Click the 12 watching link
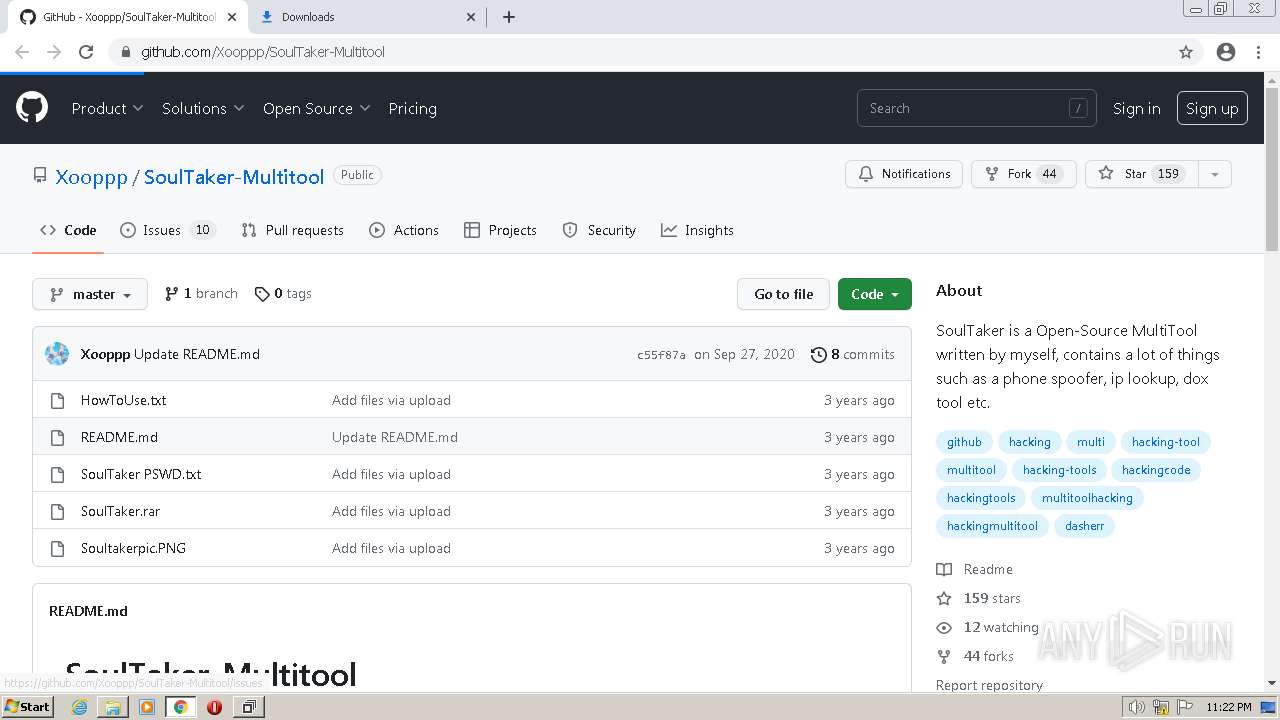Viewport: 1280px width, 720px height. tap(988, 627)
